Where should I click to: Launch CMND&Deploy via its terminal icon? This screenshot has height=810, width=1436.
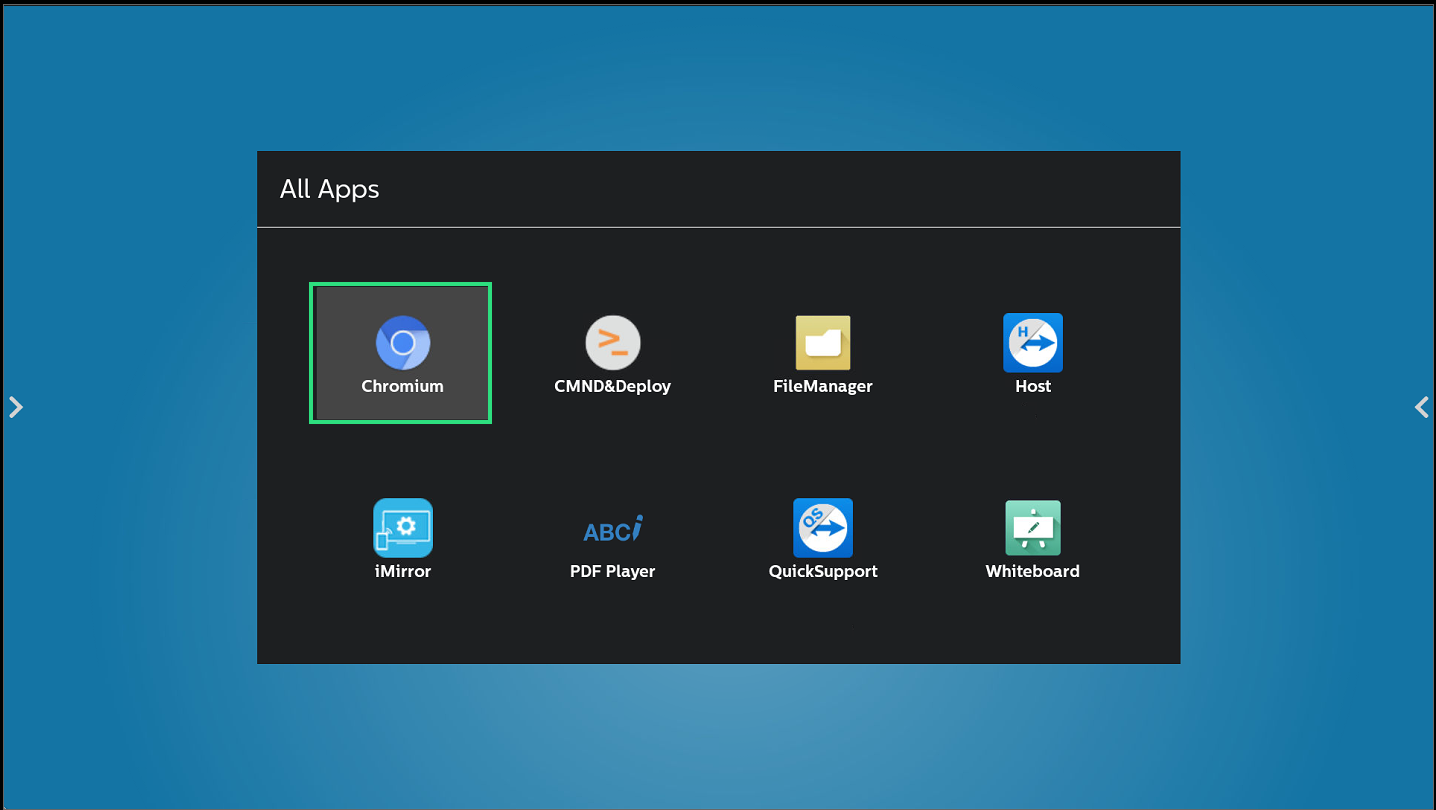point(612,343)
